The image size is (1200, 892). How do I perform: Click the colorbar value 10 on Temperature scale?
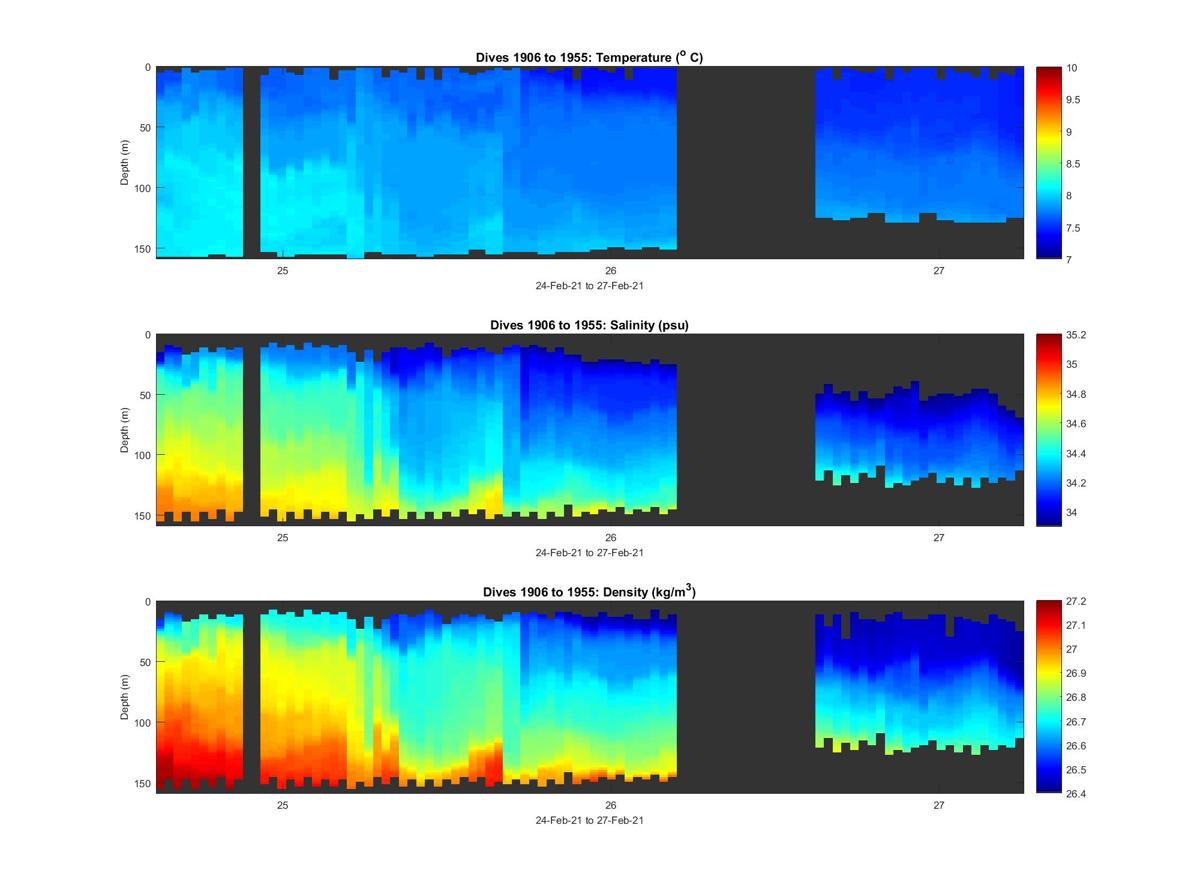pyautogui.click(x=1072, y=68)
